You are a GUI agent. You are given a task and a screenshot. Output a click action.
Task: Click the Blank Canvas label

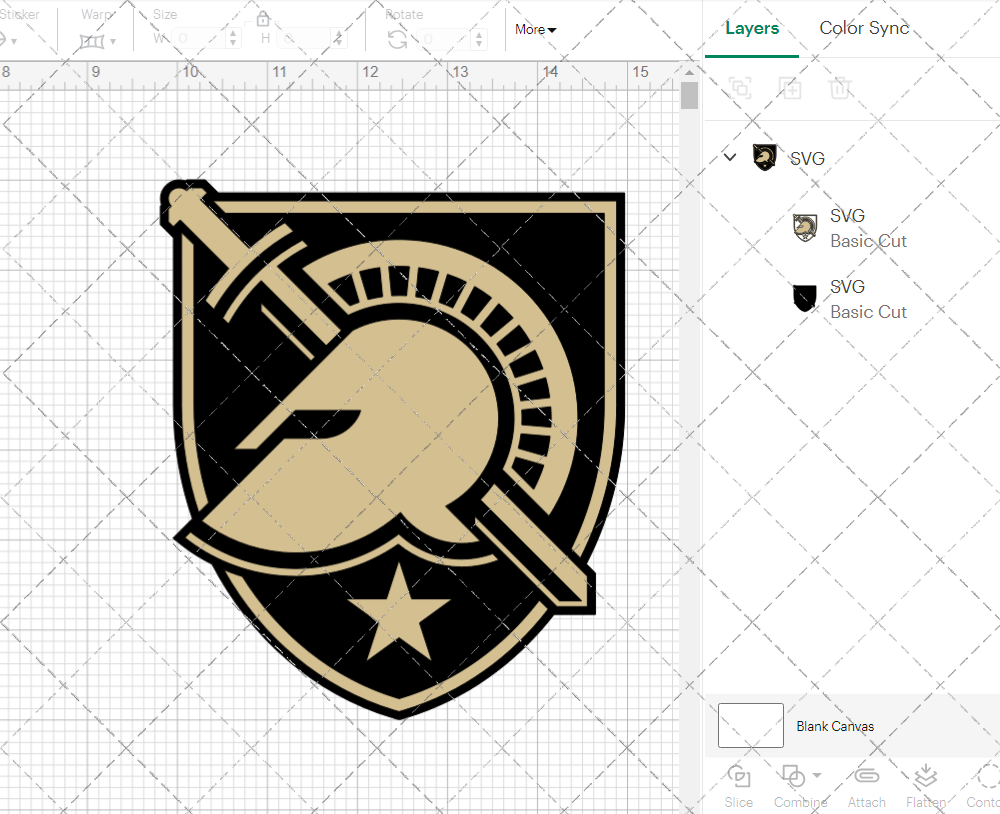pyautogui.click(x=835, y=726)
